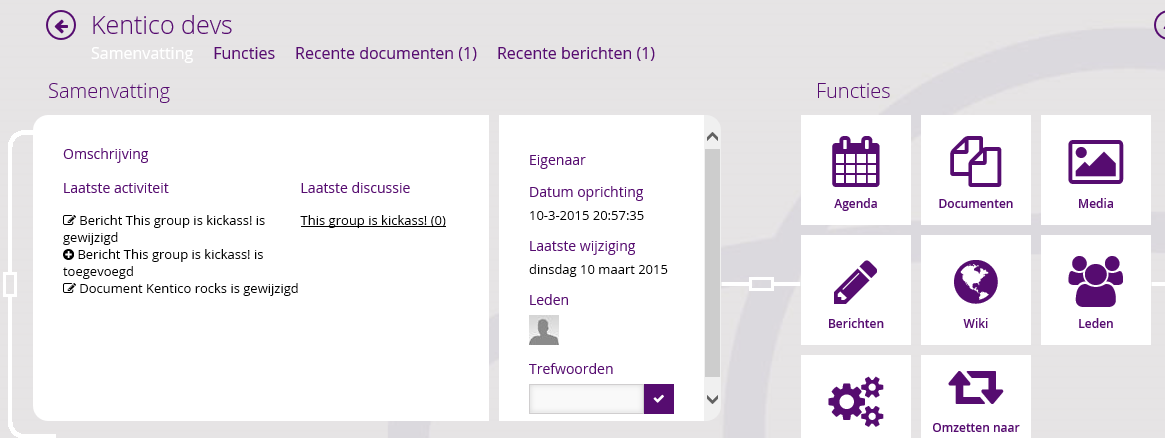The height and width of the screenshot is (438, 1165).
Task: Open the Agenda calendar tile
Action: pyautogui.click(x=855, y=170)
